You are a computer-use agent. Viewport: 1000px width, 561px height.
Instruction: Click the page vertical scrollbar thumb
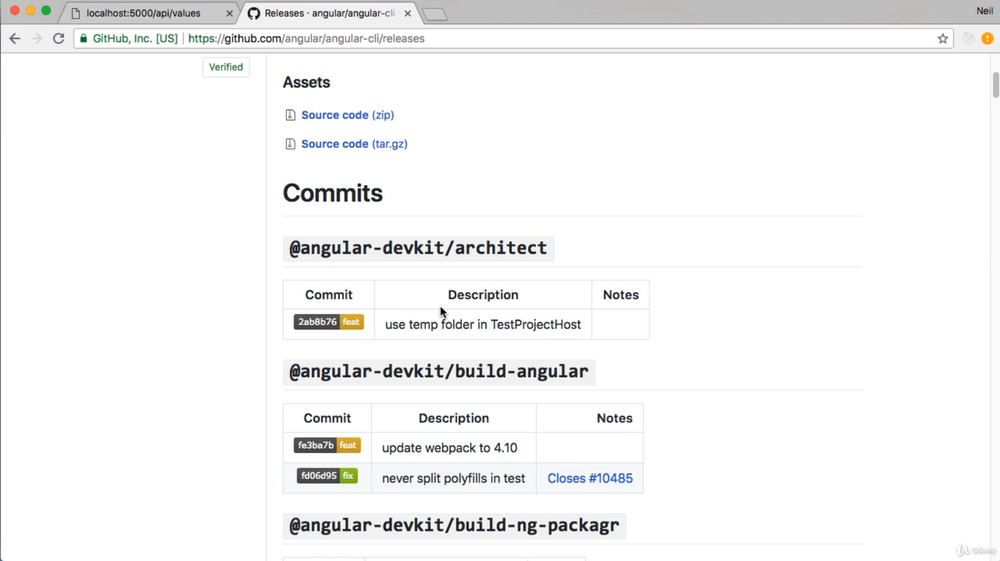(x=995, y=85)
